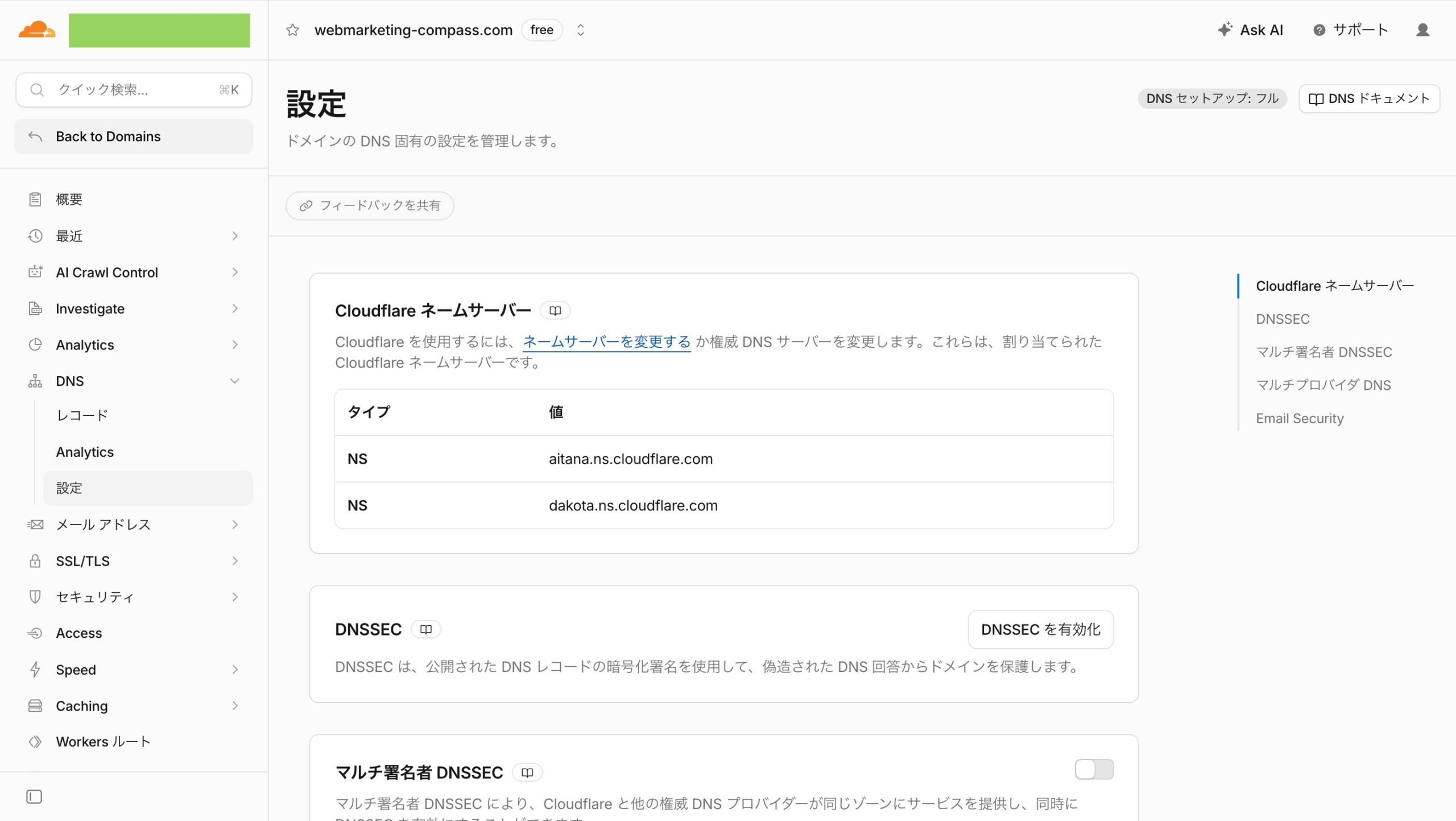
Task: Click the DNS セットアップ: フル badge
Action: 1212,98
